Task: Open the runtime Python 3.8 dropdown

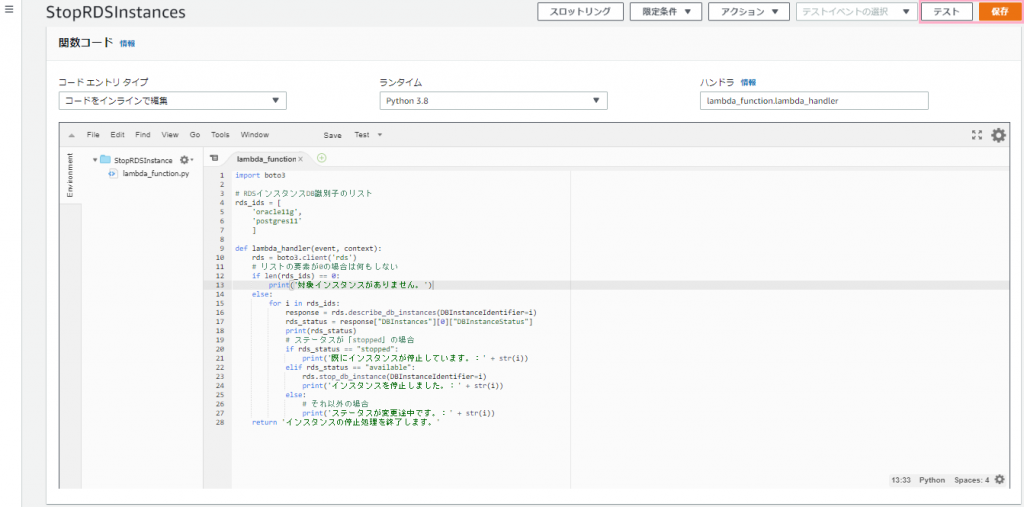Action: (x=494, y=101)
